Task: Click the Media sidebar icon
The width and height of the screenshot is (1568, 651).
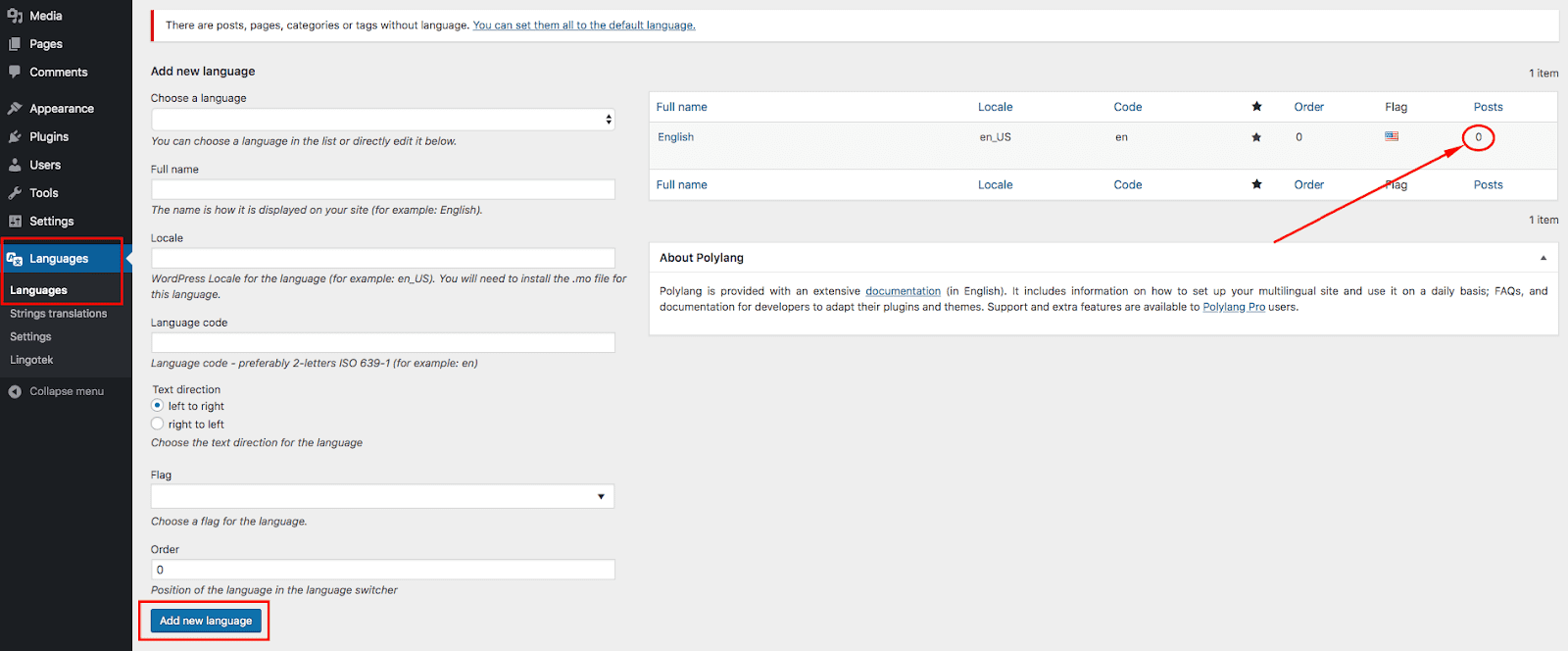Action: [x=15, y=16]
